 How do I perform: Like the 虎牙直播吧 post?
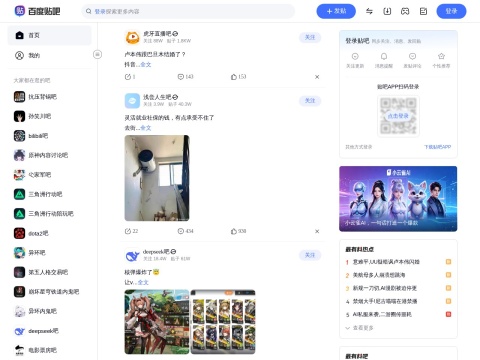click(234, 77)
